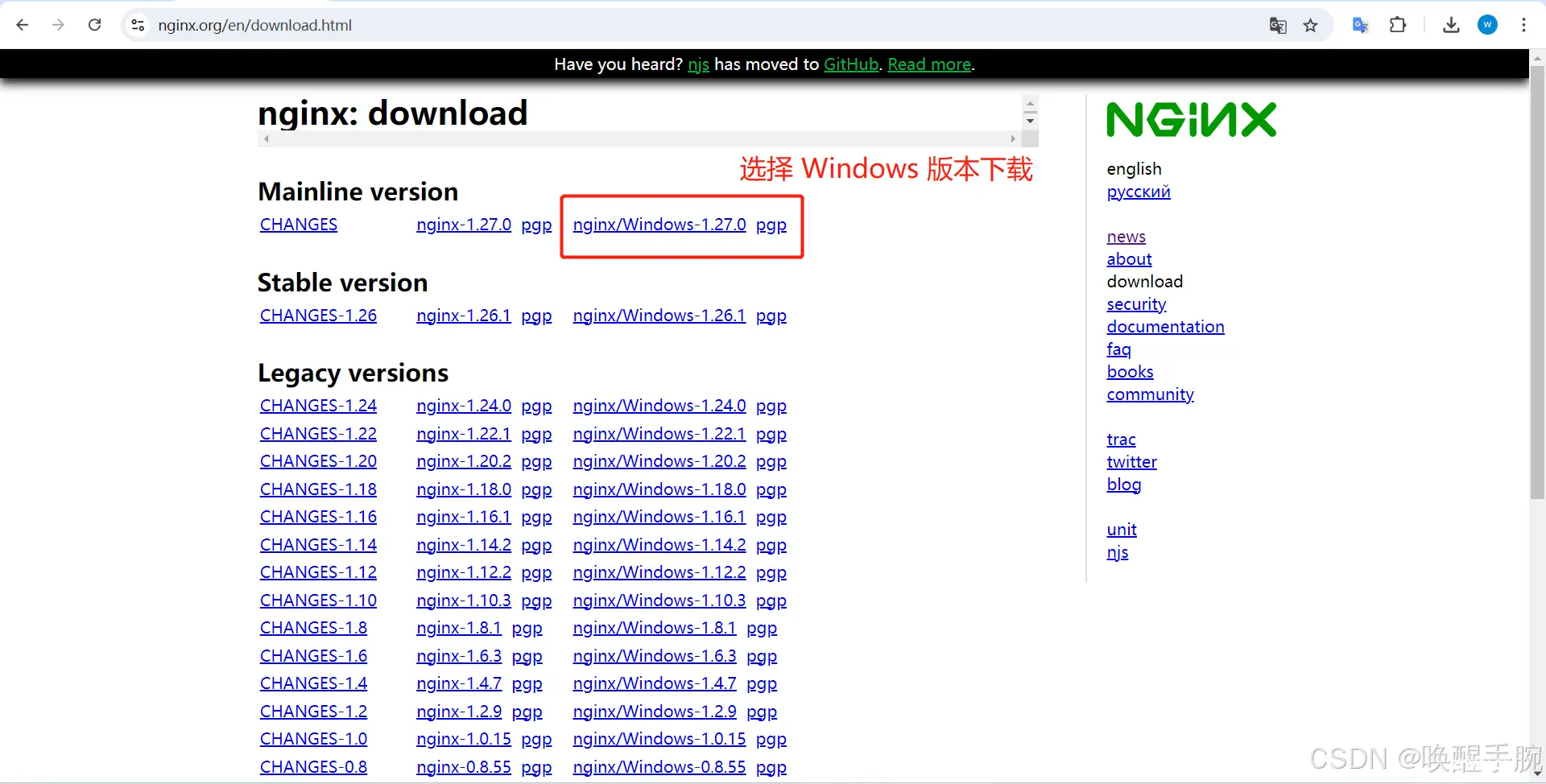Open CHANGES-1.8 link

pos(313,628)
